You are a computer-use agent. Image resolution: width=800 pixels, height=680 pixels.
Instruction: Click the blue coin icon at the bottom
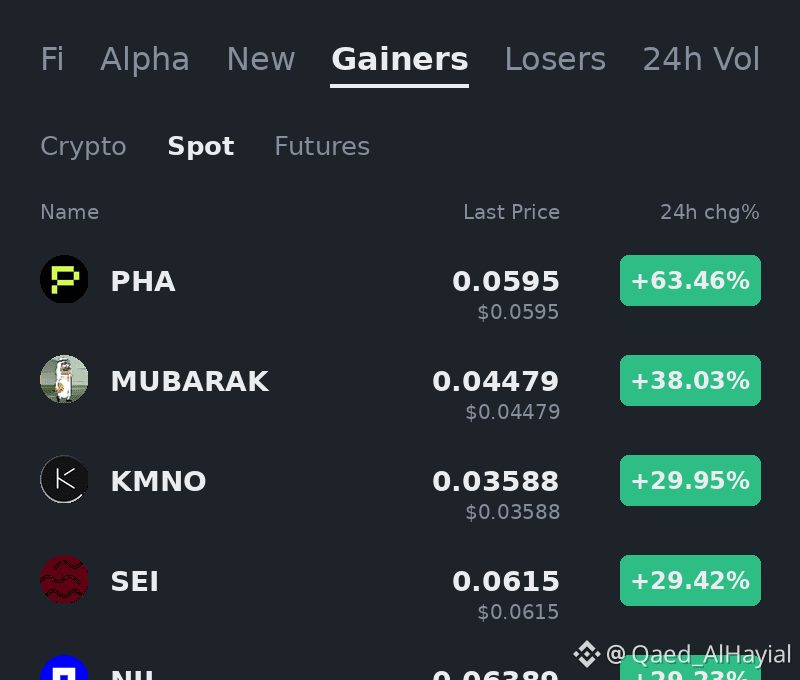tap(64, 667)
